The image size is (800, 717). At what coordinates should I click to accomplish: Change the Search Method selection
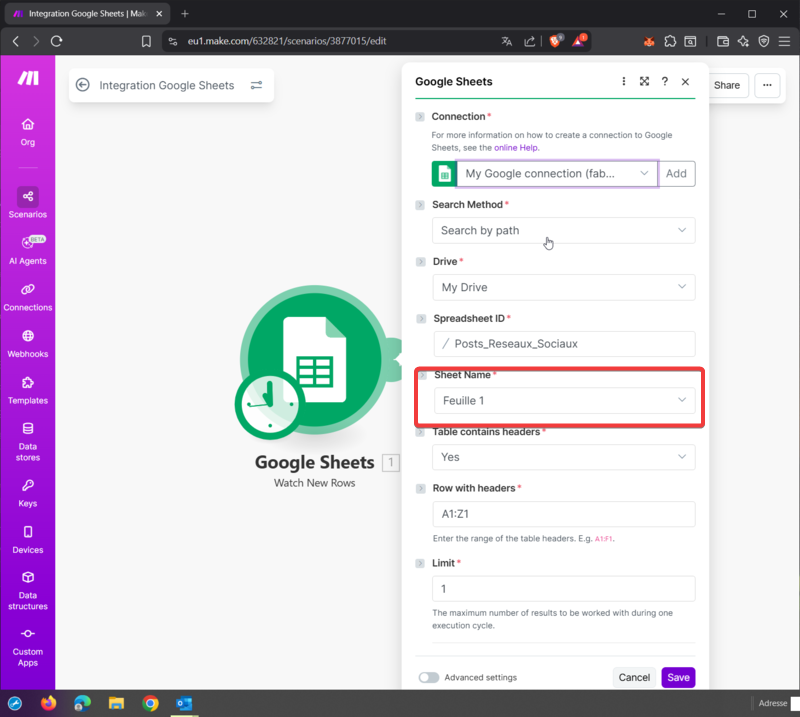pyautogui.click(x=563, y=230)
